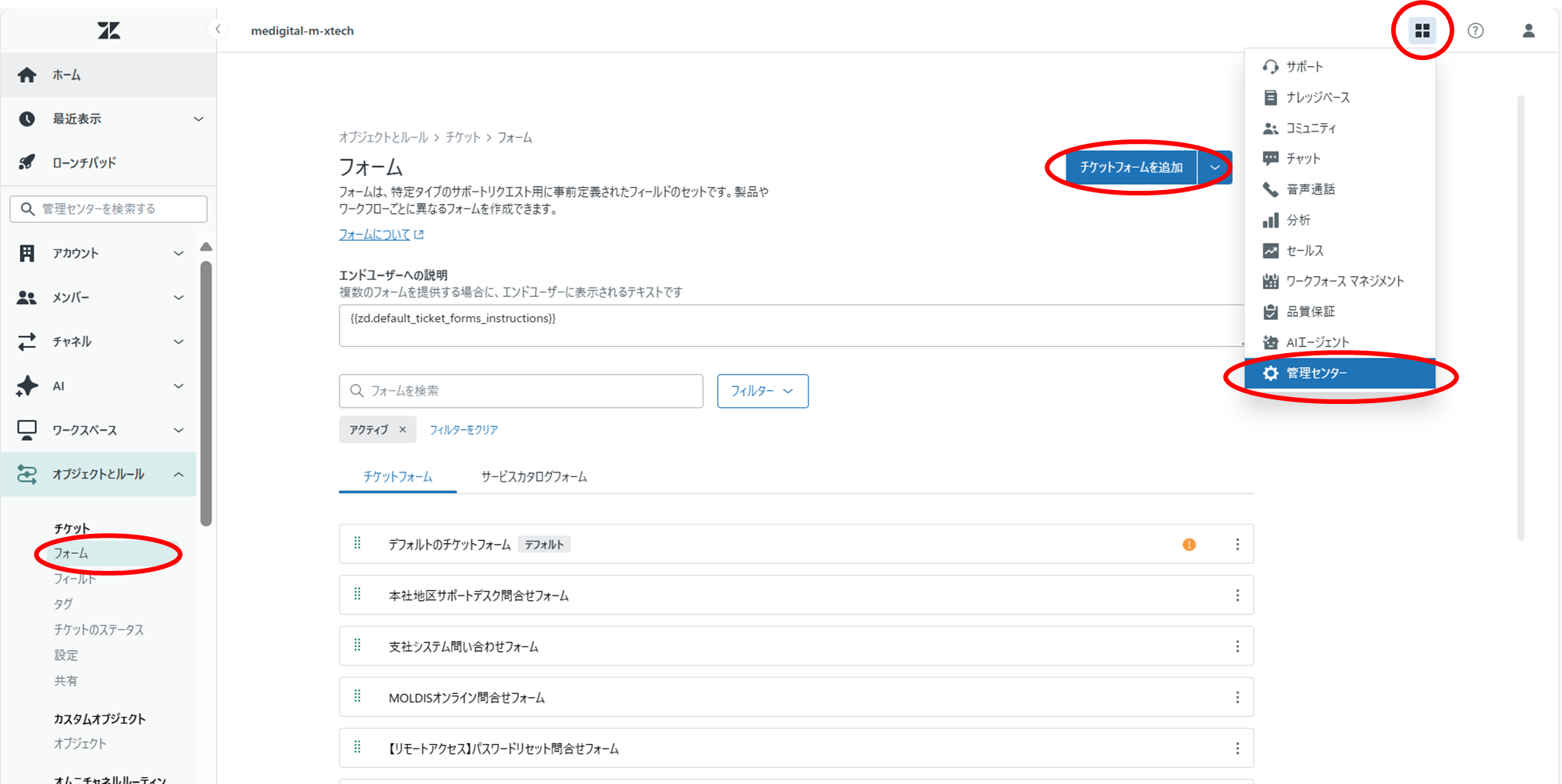Click the help question mark icon
The image size is (1562, 784).
point(1475,31)
